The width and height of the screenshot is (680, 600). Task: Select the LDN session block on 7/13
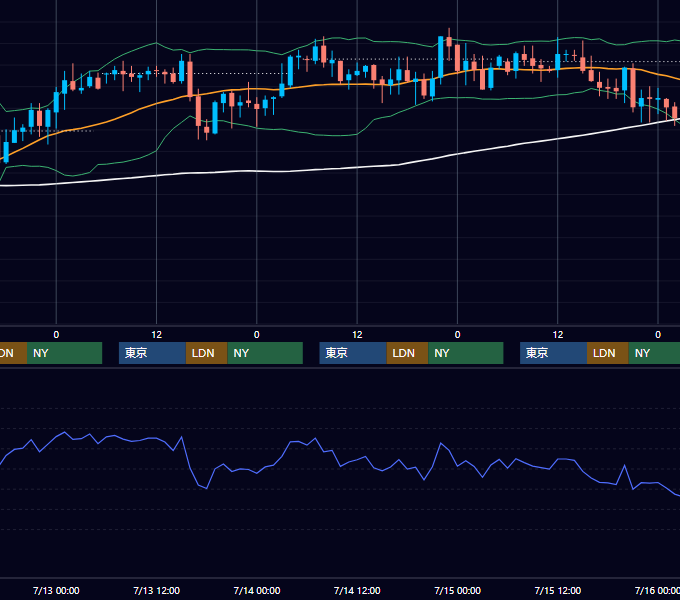pyautogui.click(x=206, y=353)
